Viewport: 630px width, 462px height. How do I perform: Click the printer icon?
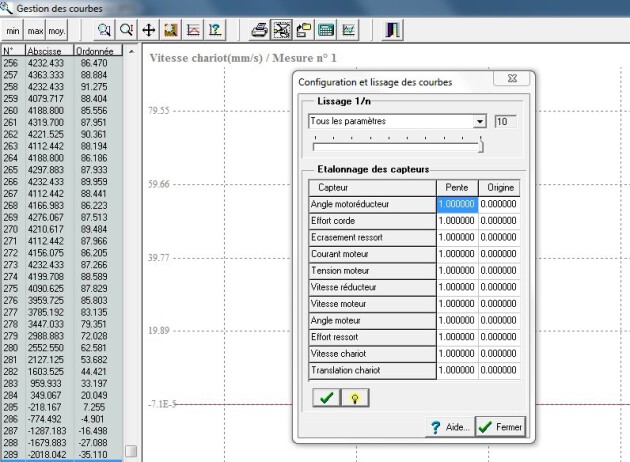pyautogui.click(x=260, y=30)
